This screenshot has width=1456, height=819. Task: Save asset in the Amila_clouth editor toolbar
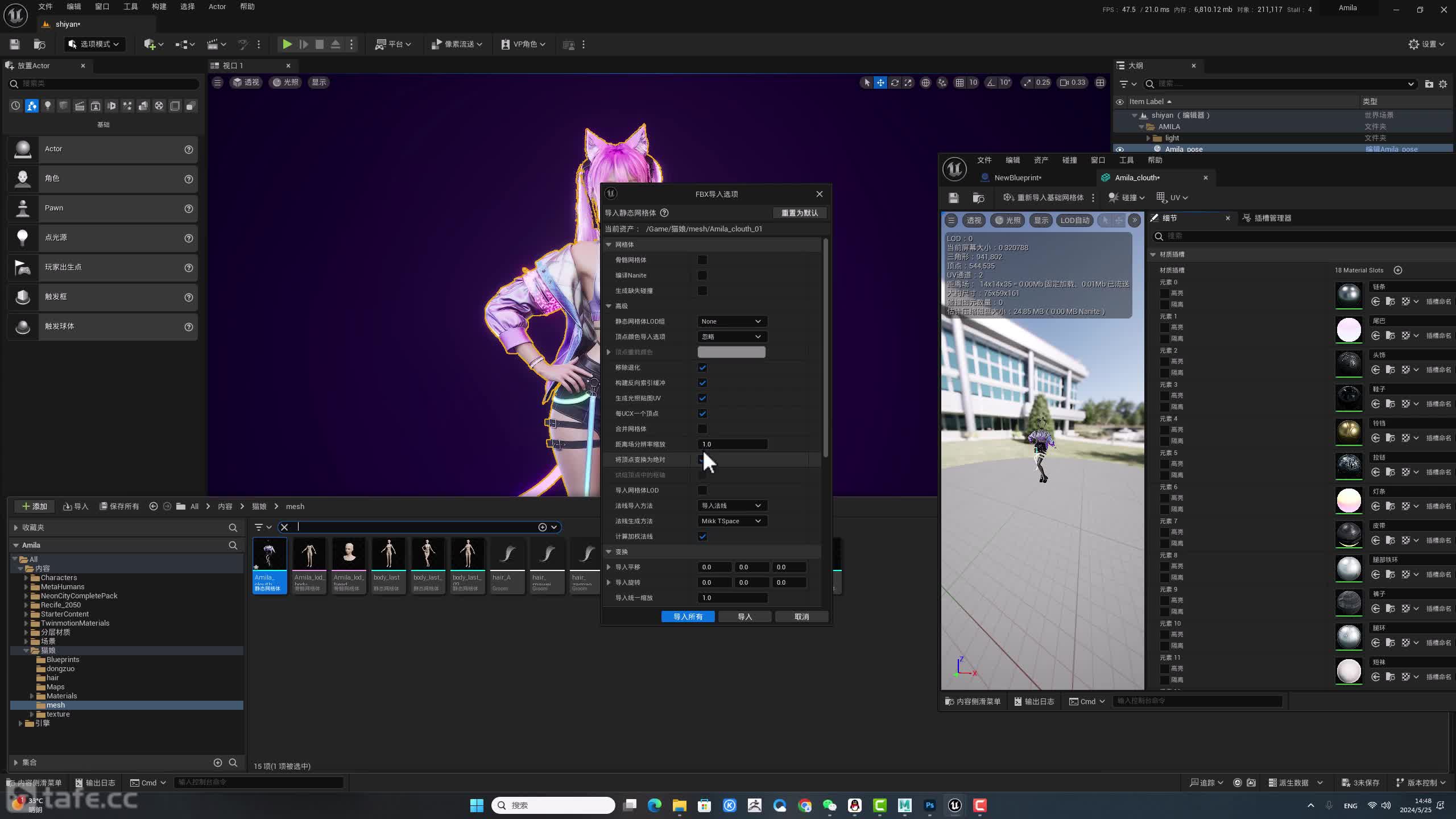point(954,198)
